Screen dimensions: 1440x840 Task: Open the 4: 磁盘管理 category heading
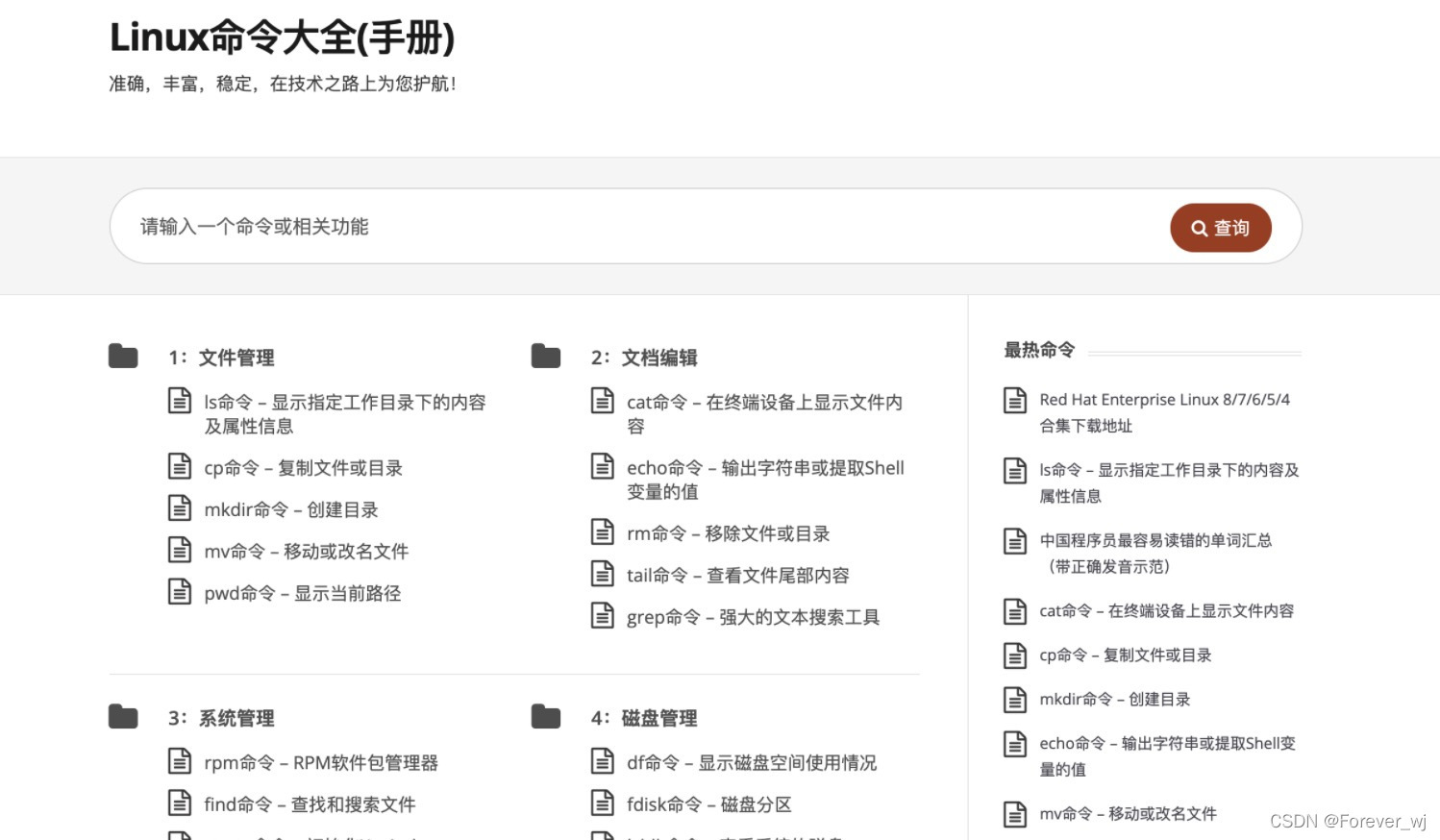[644, 718]
